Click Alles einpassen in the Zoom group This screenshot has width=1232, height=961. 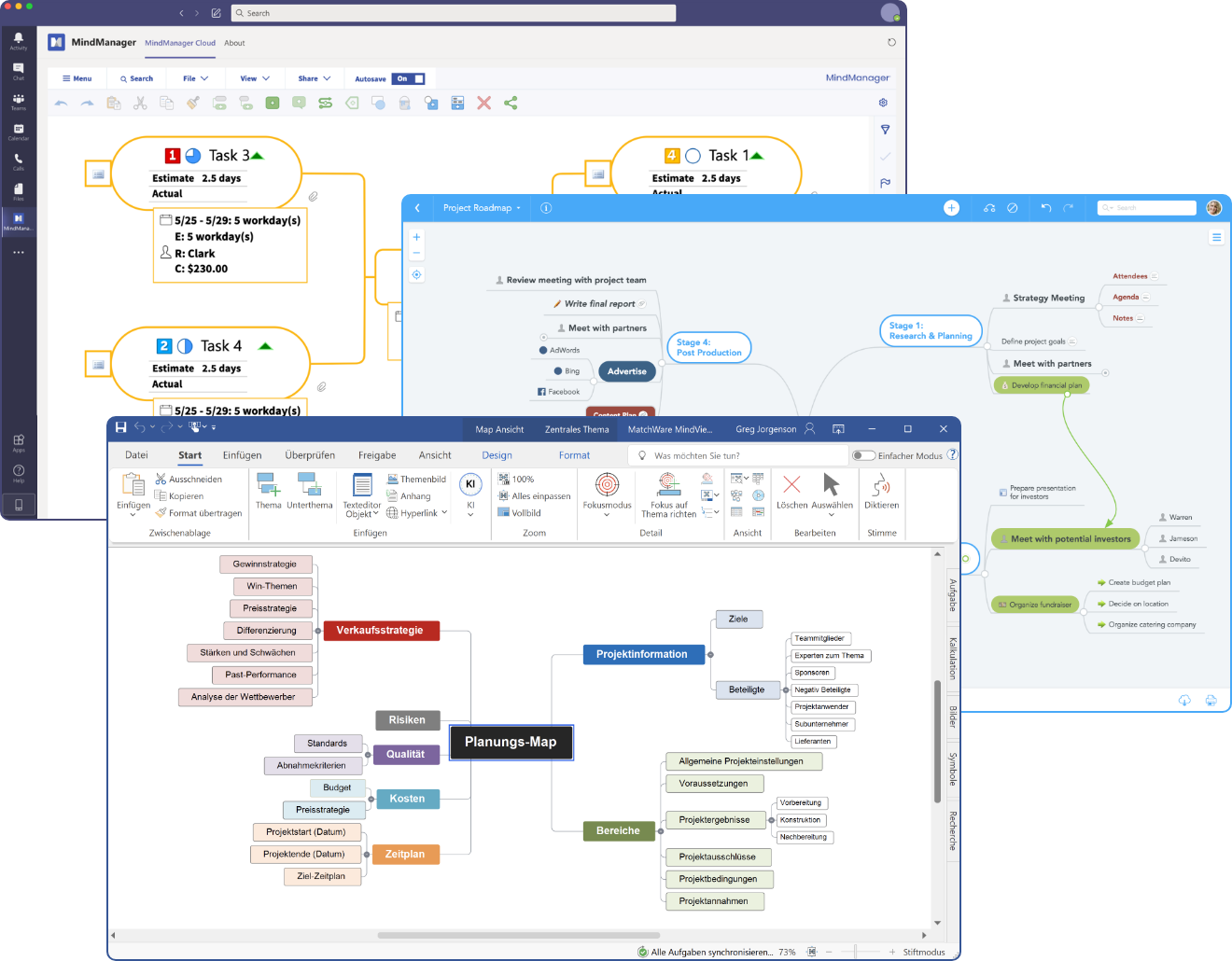pos(534,496)
